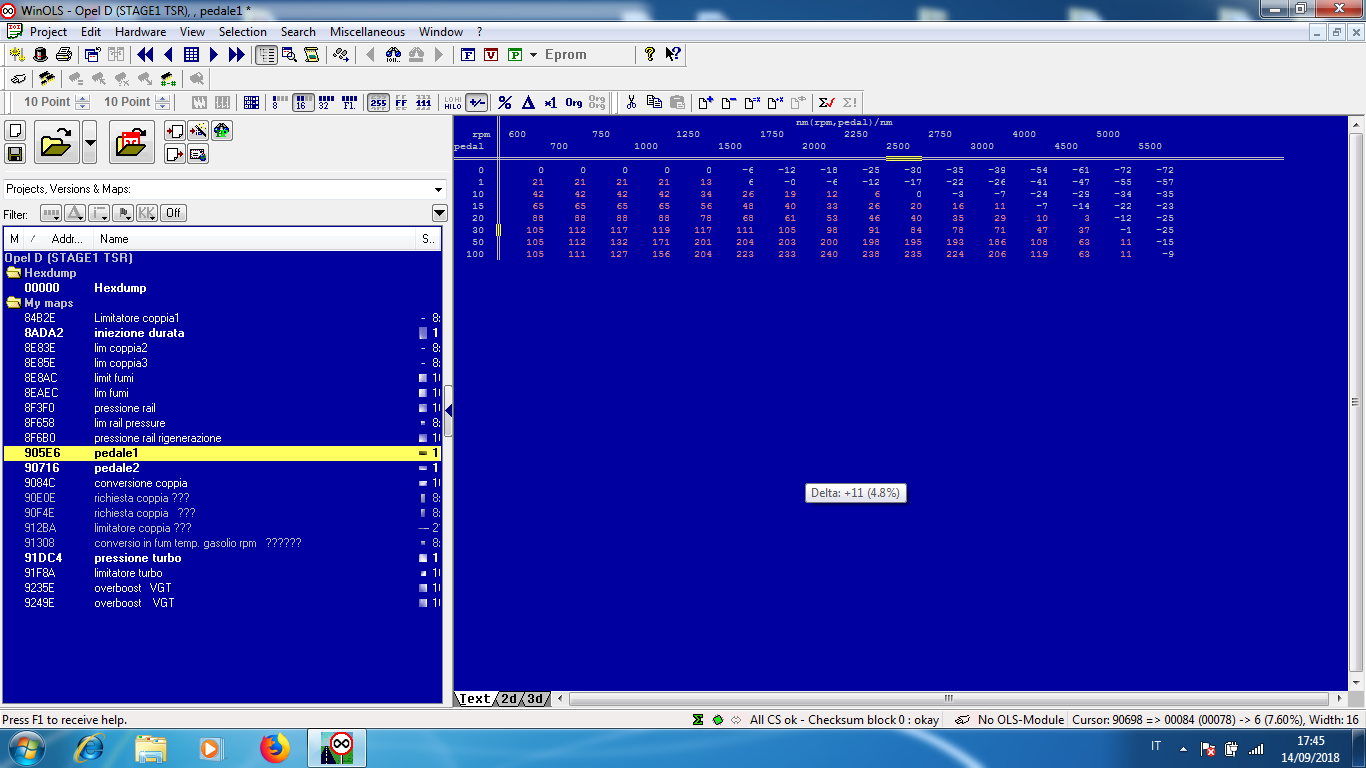Screen dimensions: 1366x768
Task: Open the Hardware menu
Action: point(140,32)
